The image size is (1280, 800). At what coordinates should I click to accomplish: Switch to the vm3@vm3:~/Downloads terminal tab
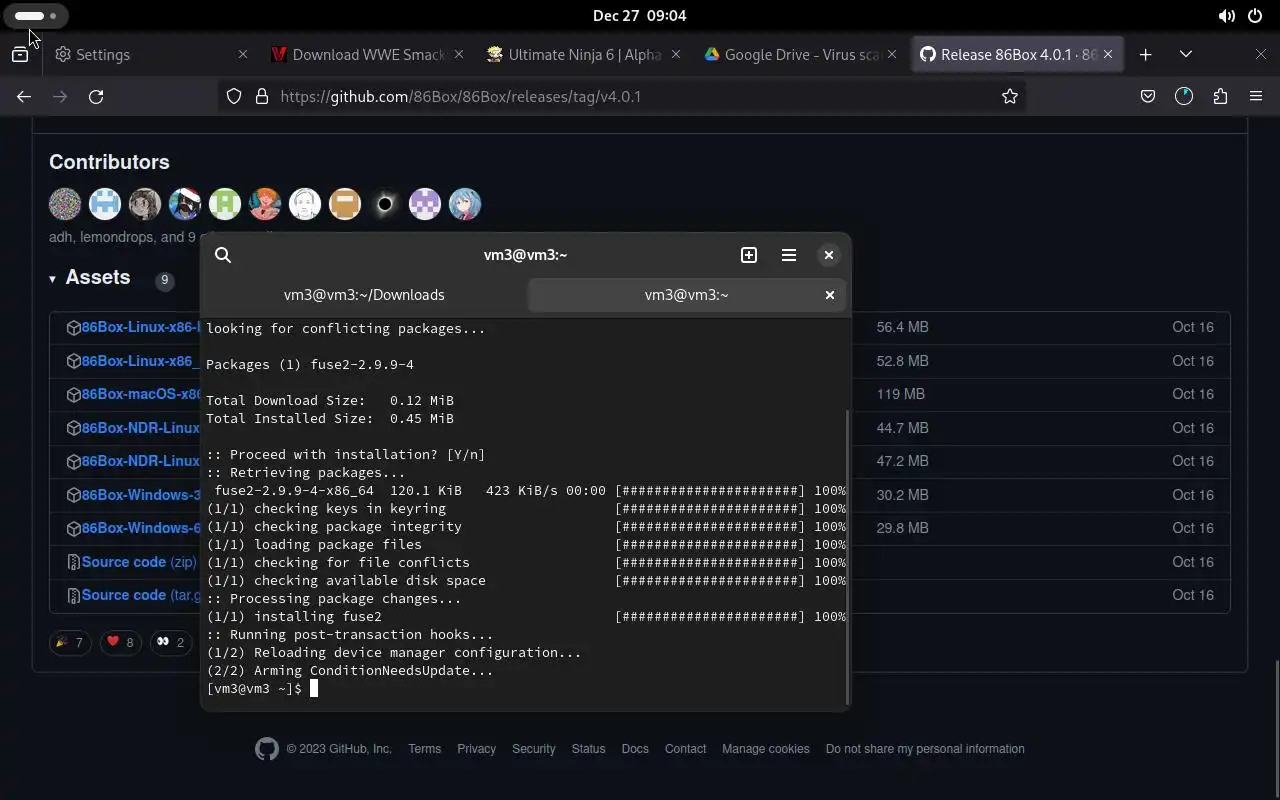(364, 295)
